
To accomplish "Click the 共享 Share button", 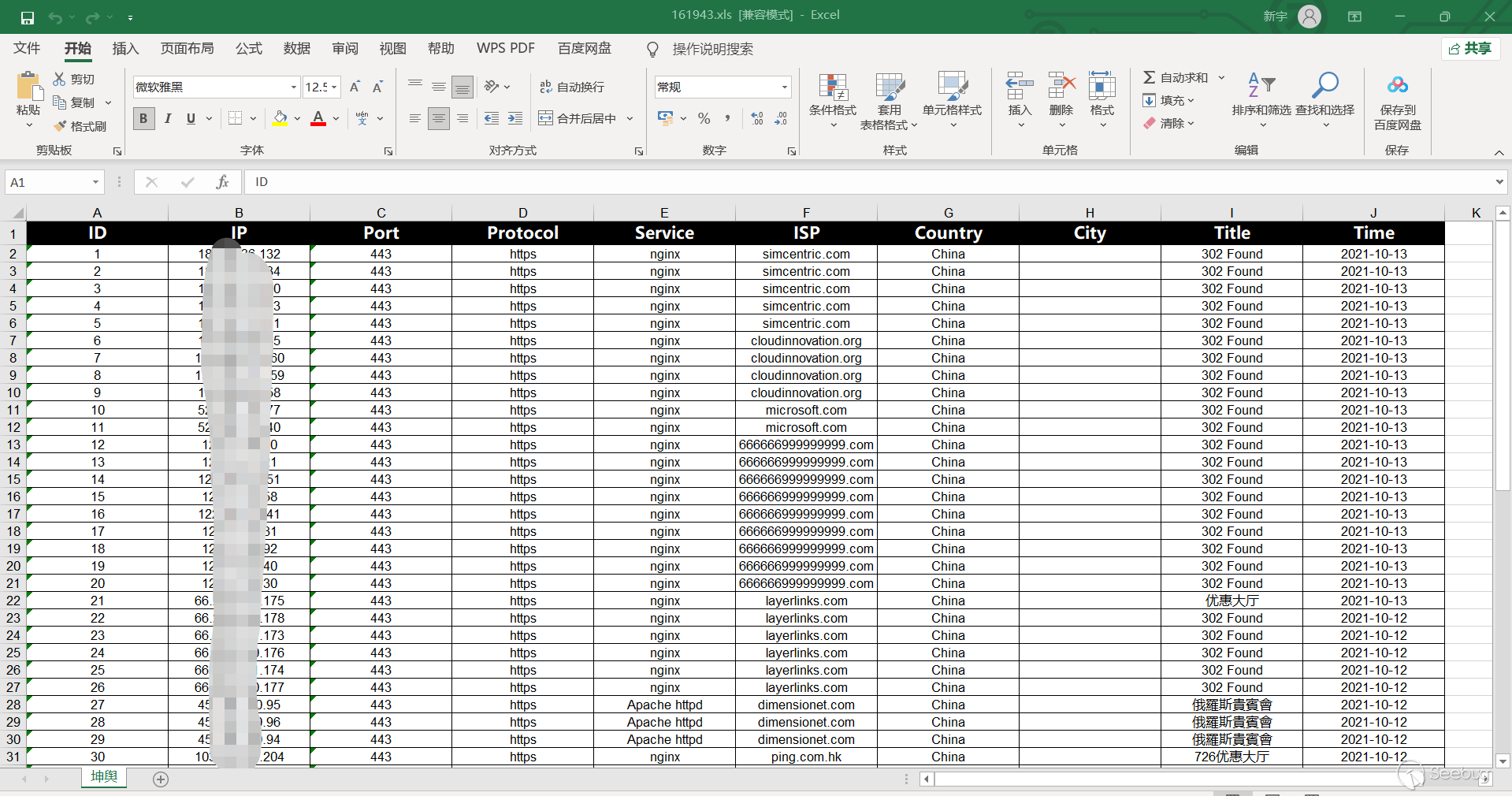I will coord(1470,49).
